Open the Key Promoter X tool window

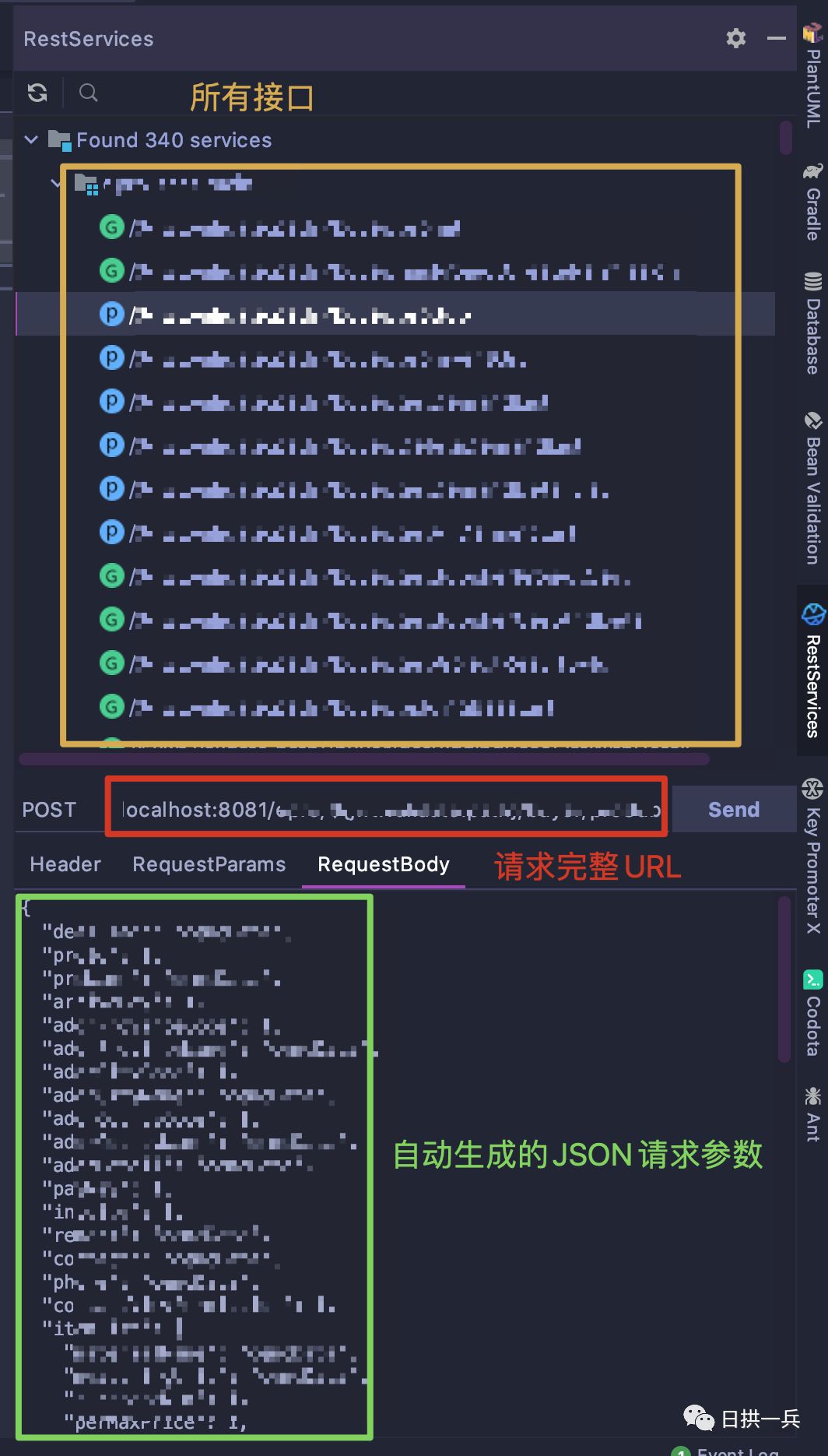[x=813, y=855]
